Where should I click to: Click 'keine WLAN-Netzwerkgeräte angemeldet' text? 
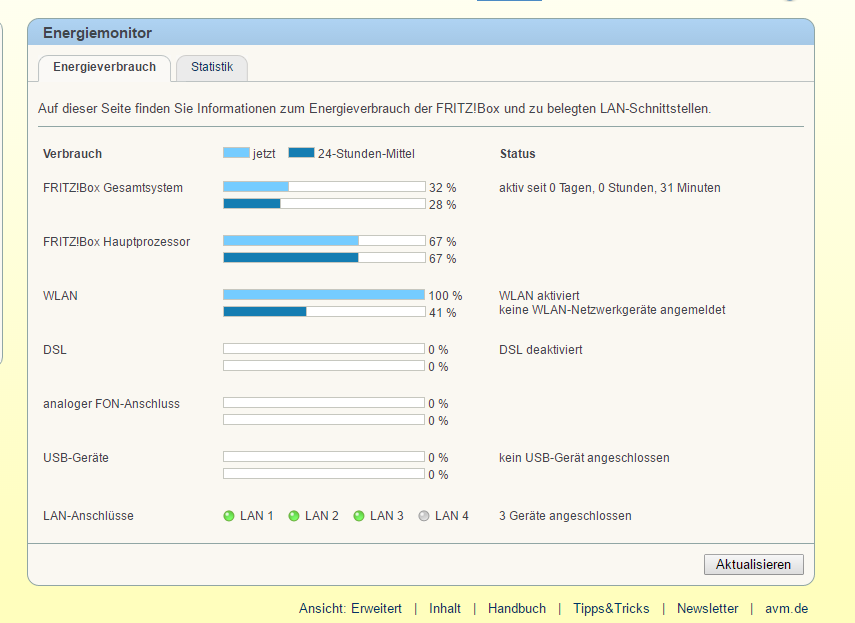pyautogui.click(x=612, y=310)
